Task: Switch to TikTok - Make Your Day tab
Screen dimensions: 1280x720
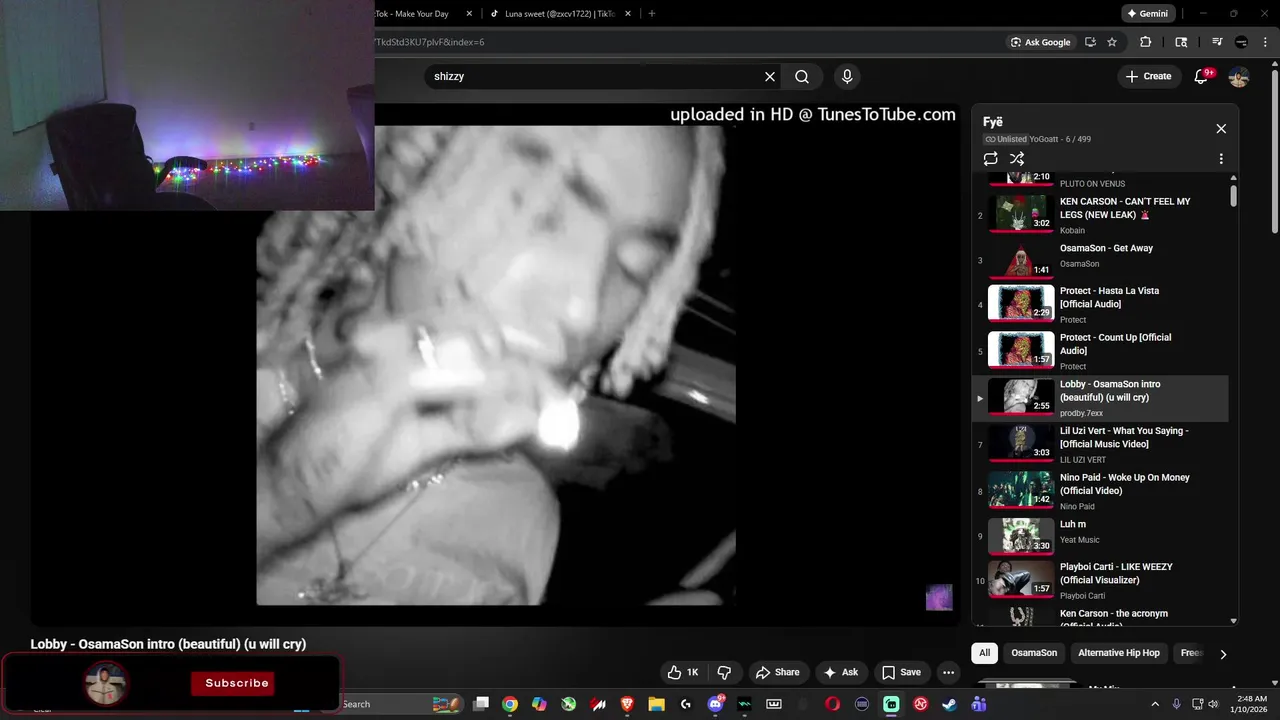Action: [x=418, y=13]
